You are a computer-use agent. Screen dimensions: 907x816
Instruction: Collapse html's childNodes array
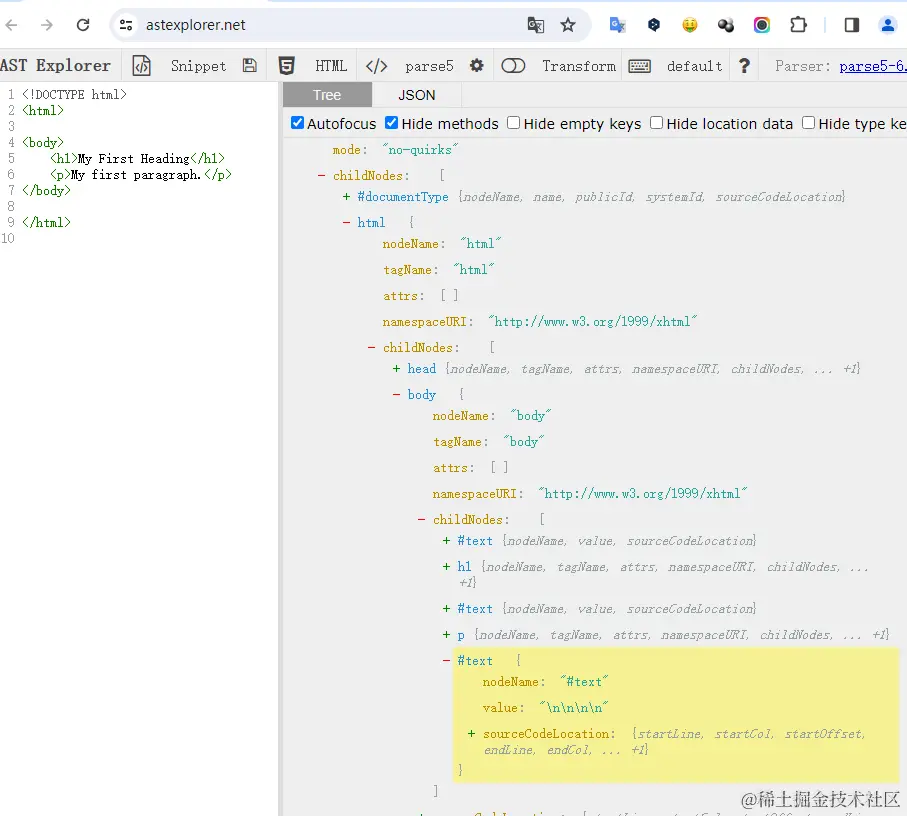(x=371, y=348)
